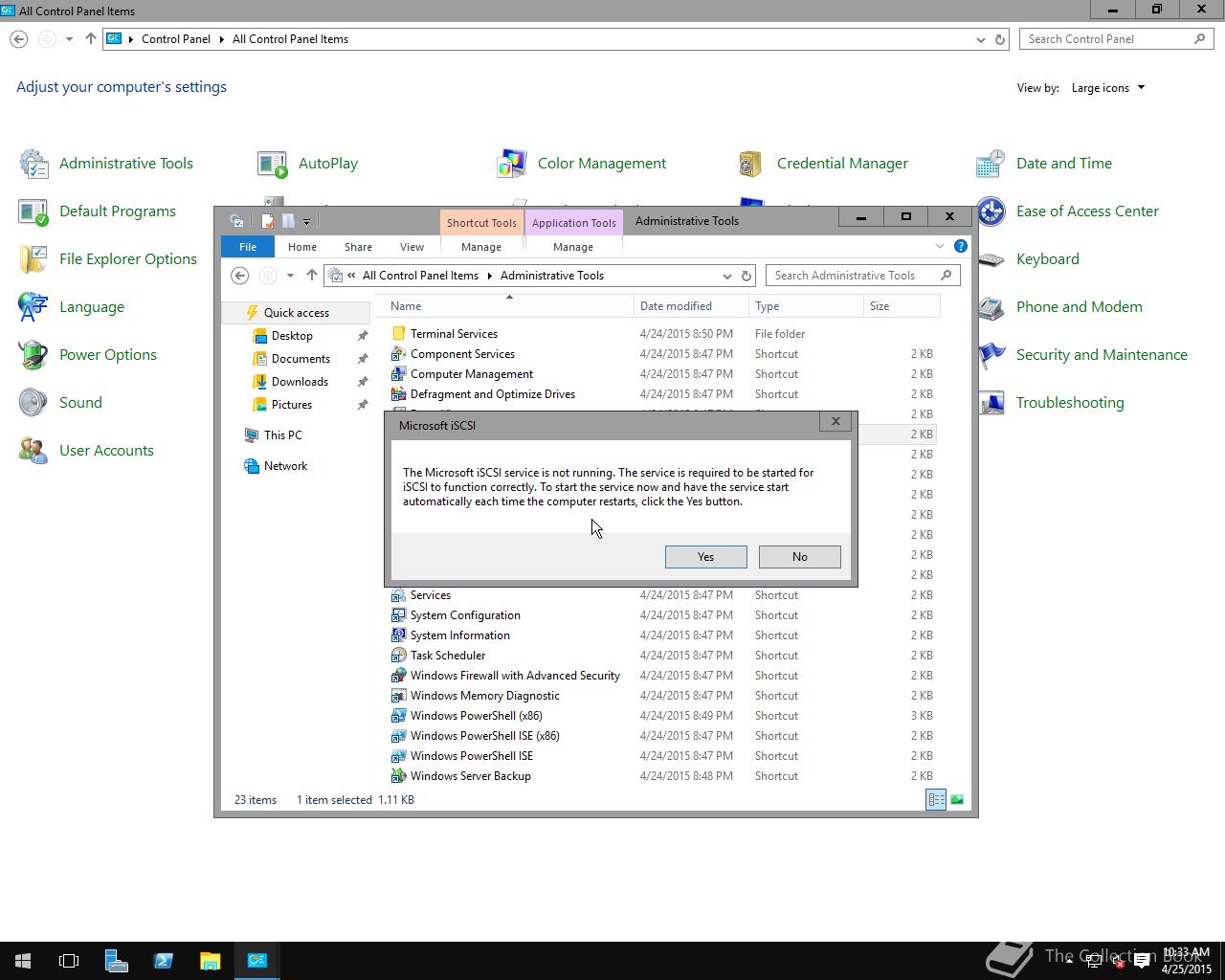Viewport: 1225px width, 980px height.
Task: Select Downloads in navigation pane
Action: tap(300, 382)
